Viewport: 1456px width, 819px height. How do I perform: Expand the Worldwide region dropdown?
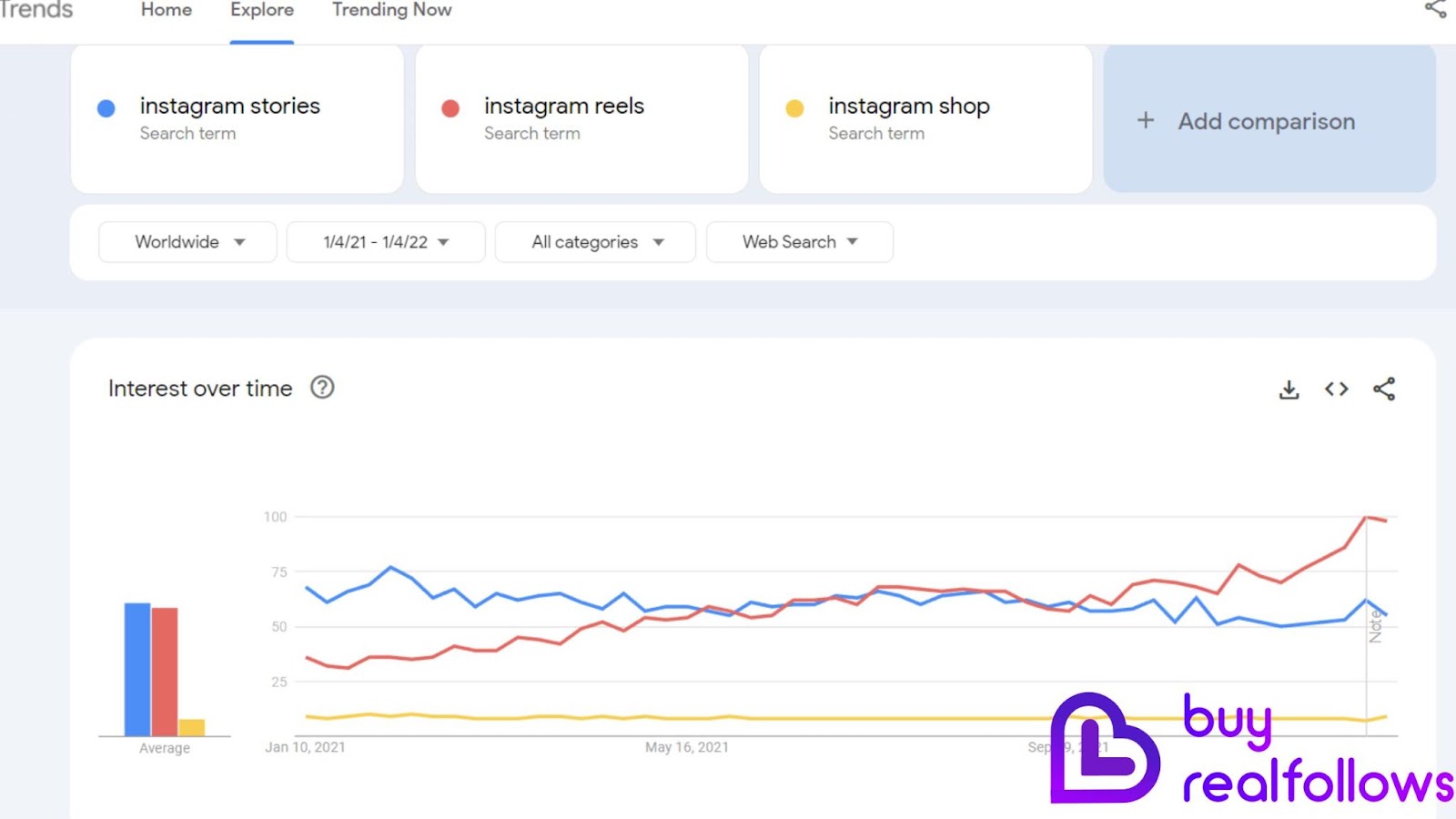tap(187, 242)
